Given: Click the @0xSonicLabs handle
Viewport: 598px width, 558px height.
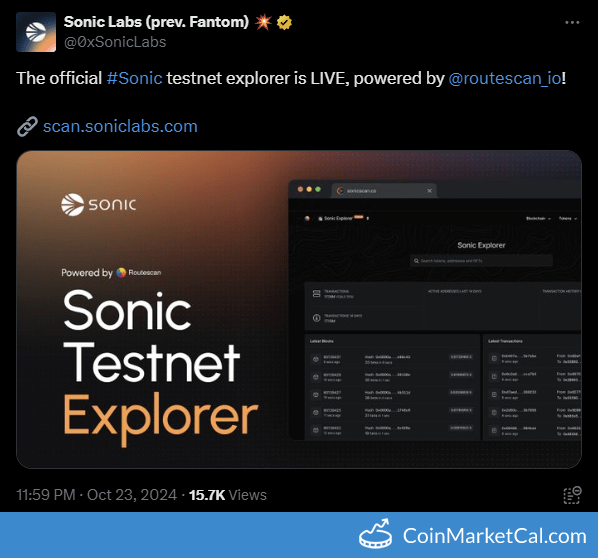Looking at the screenshot, I should pos(115,42).
